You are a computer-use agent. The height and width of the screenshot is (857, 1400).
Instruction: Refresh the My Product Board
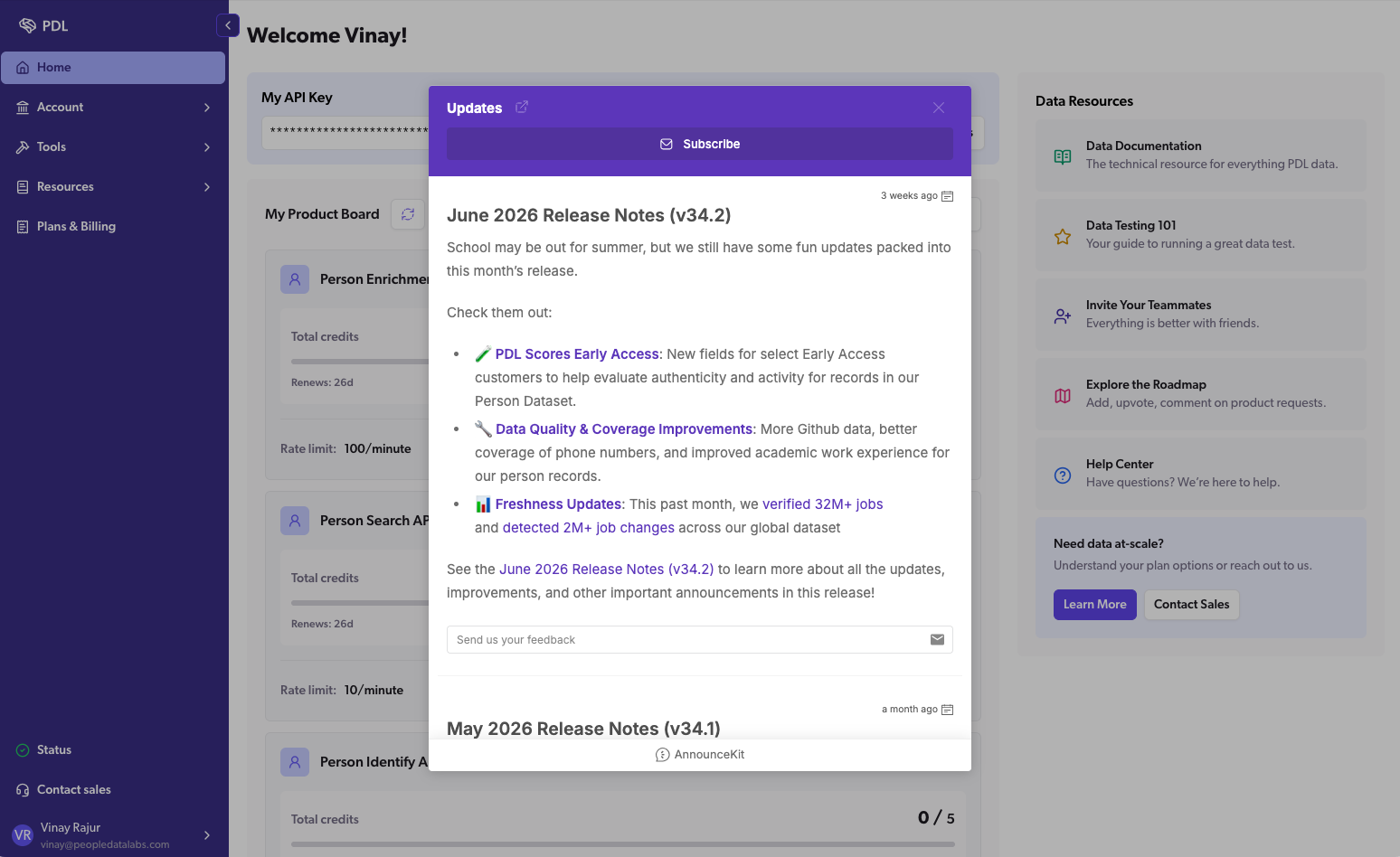tap(408, 214)
